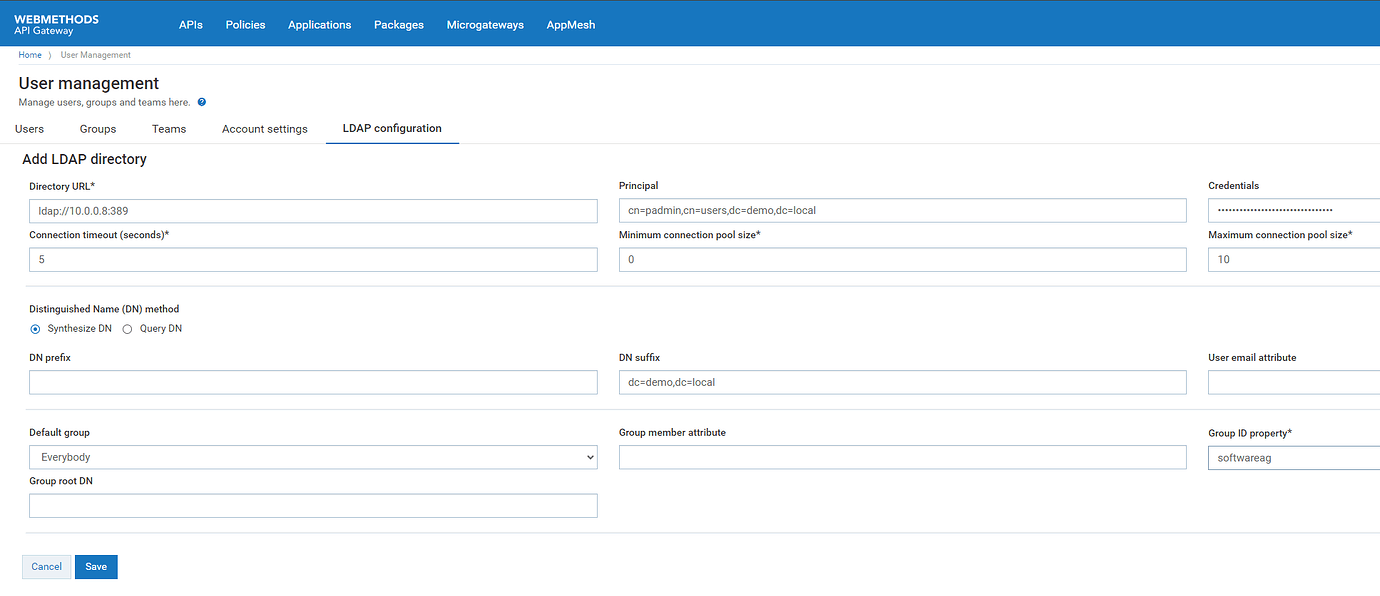Click into the Directory URL field
This screenshot has height=596, width=1380.
pyautogui.click(x=313, y=211)
